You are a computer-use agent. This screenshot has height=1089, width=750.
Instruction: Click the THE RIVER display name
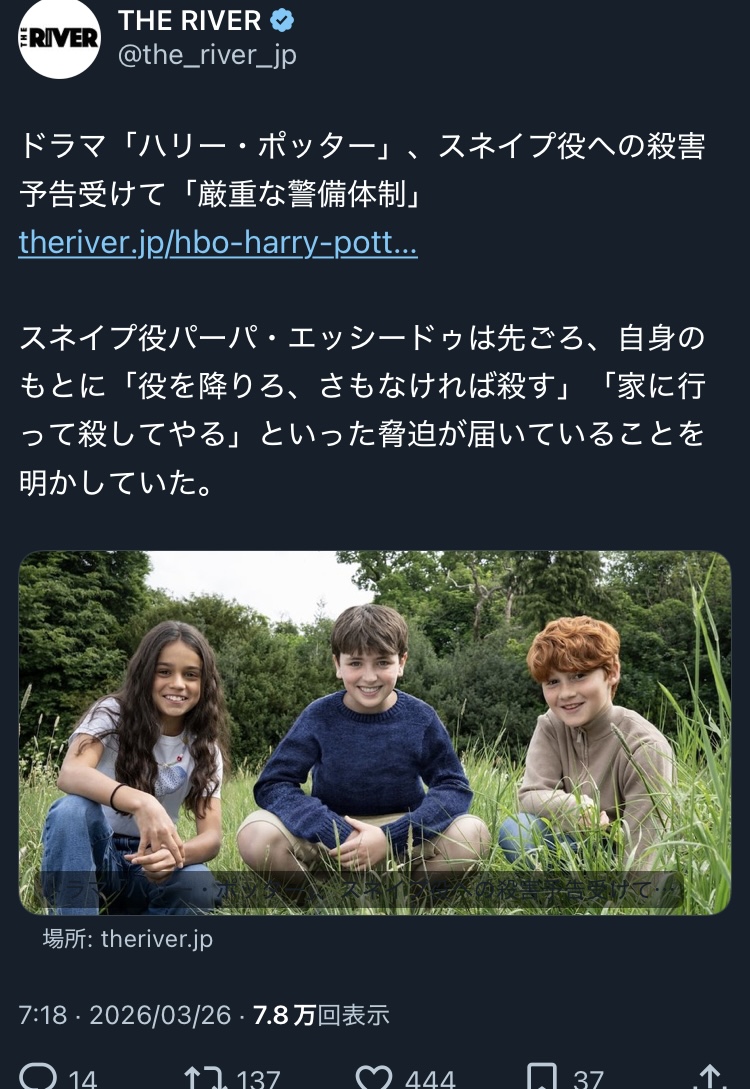(190, 21)
